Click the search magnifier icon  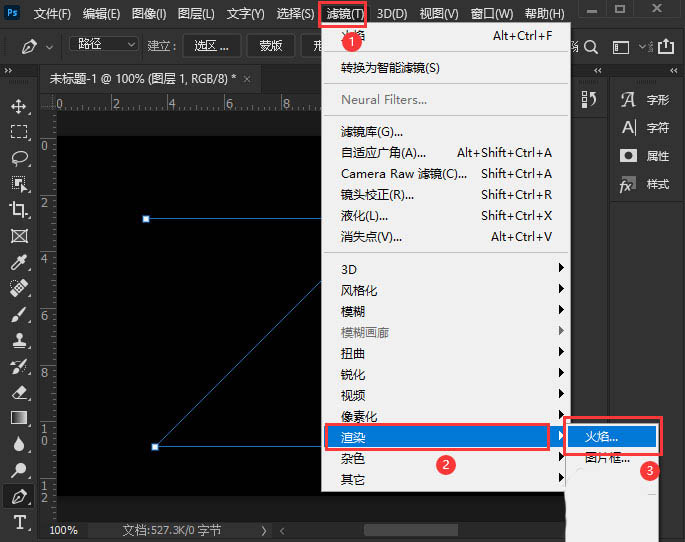pyautogui.click(x=591, y=46)
